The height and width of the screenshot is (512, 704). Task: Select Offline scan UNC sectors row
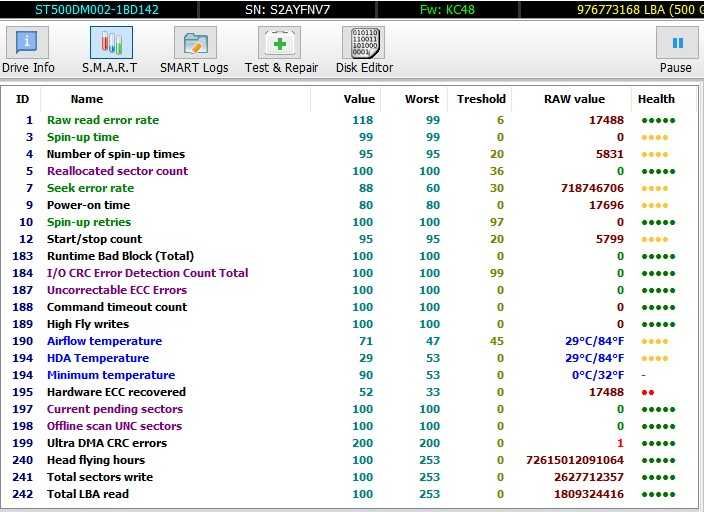click(x=349, y=426)
